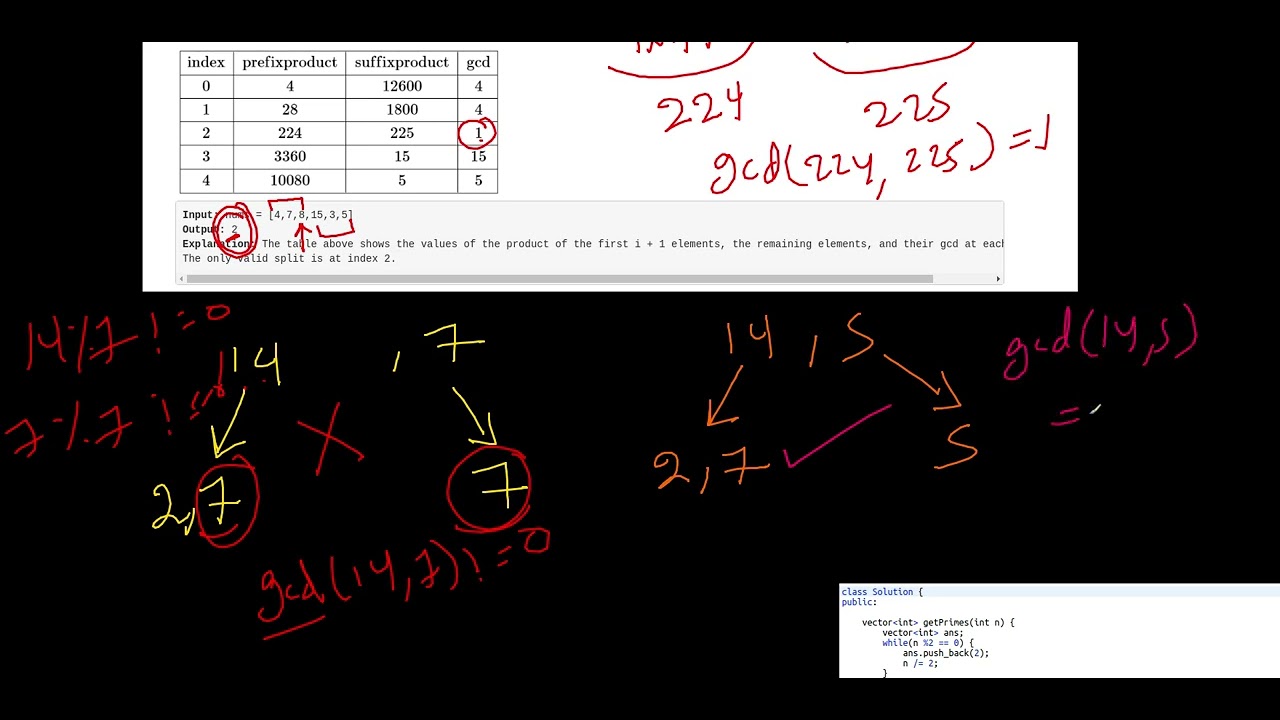
Task: Click the prefixproduct cell "3360"
Action: 290,156
